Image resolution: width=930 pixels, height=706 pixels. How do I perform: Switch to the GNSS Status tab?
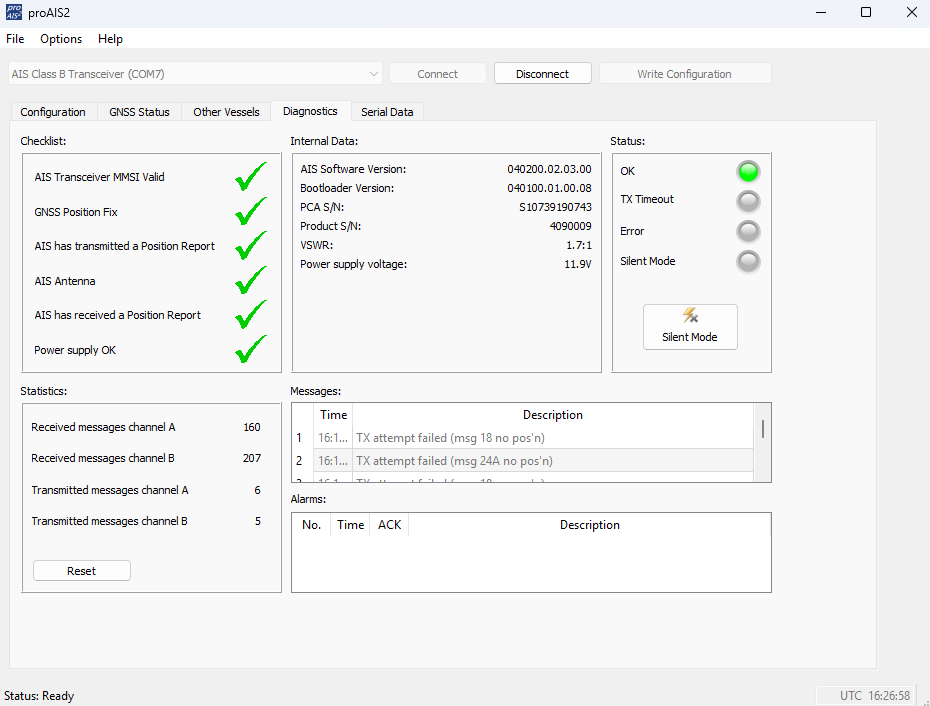coord(139,112)
